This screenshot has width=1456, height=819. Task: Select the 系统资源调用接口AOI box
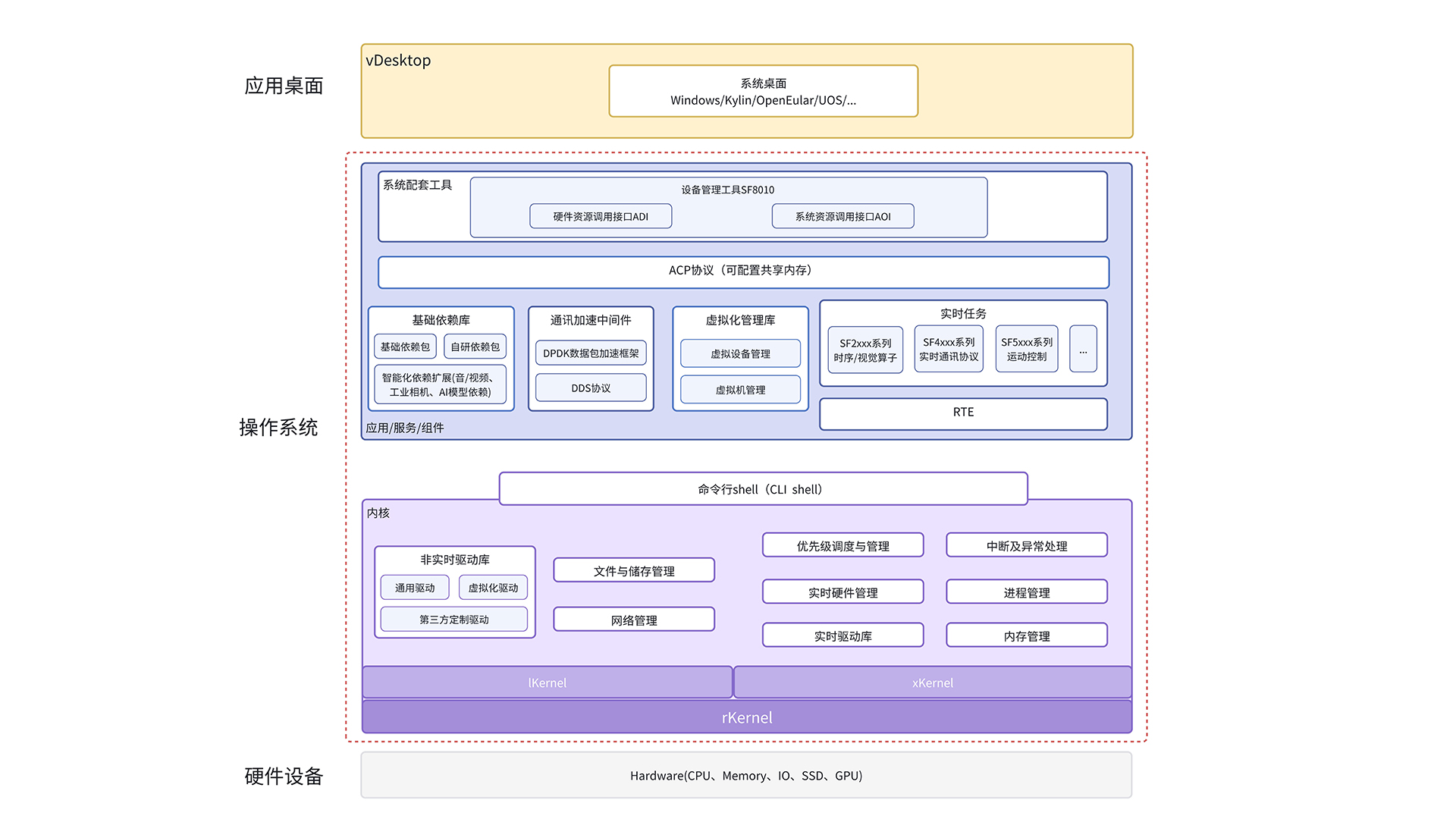point(843,216)
